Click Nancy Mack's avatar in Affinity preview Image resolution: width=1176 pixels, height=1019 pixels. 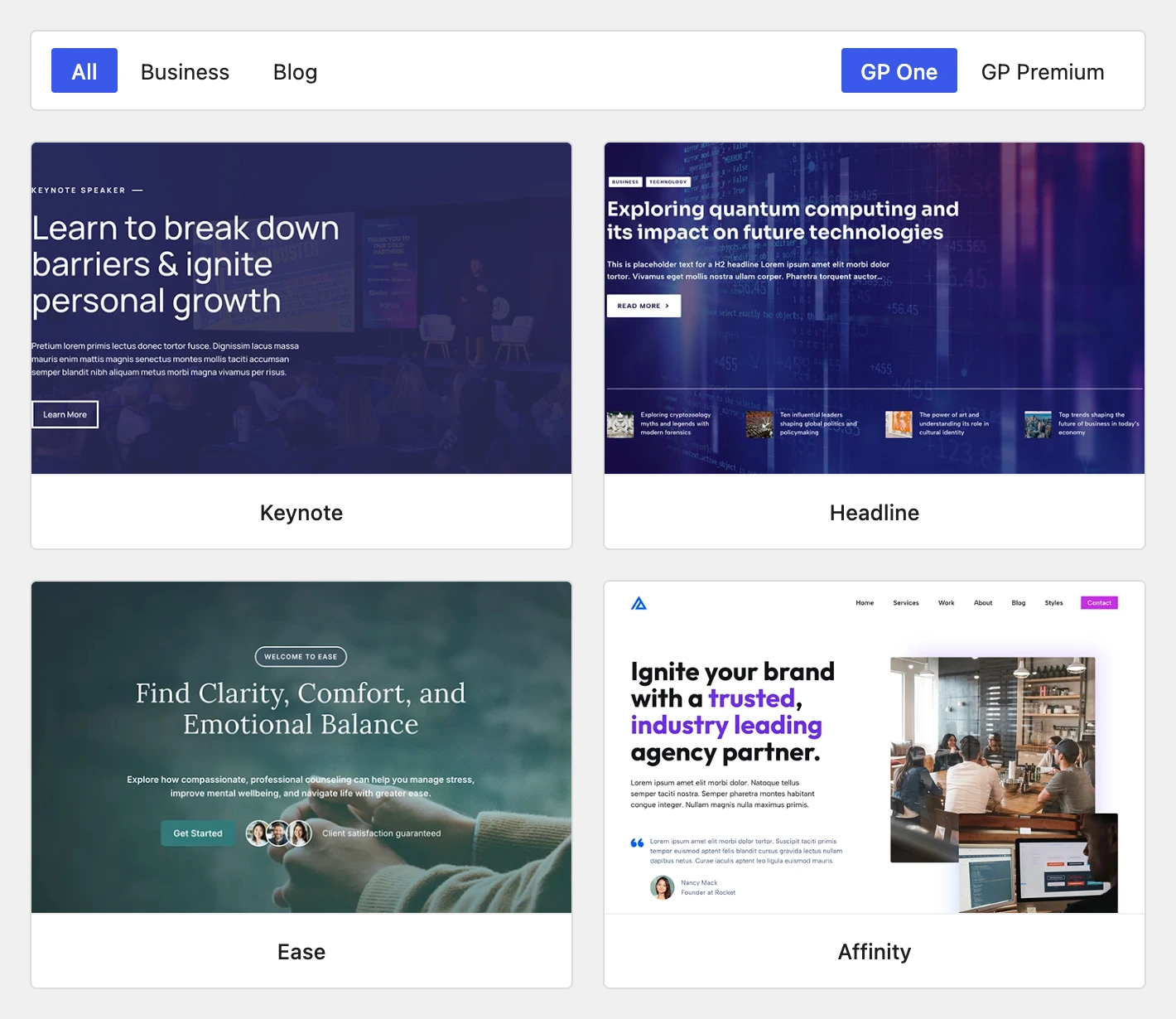pos(662,887)
